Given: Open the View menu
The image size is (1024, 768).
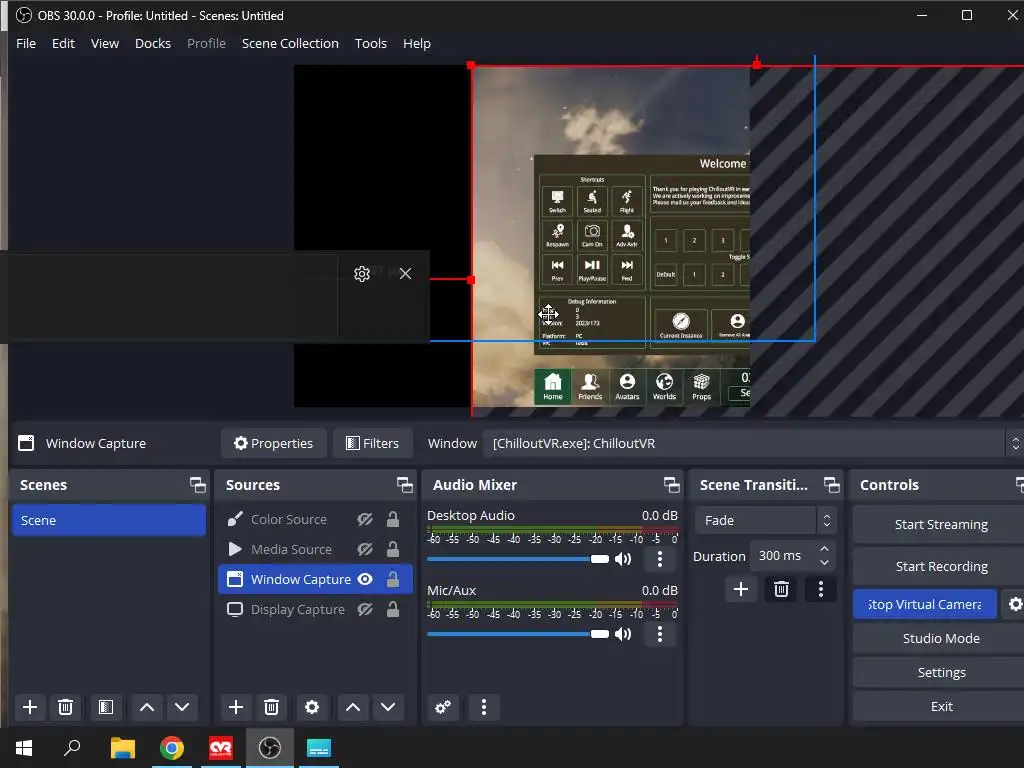Looking at the screenshot, I should [104, 44].
